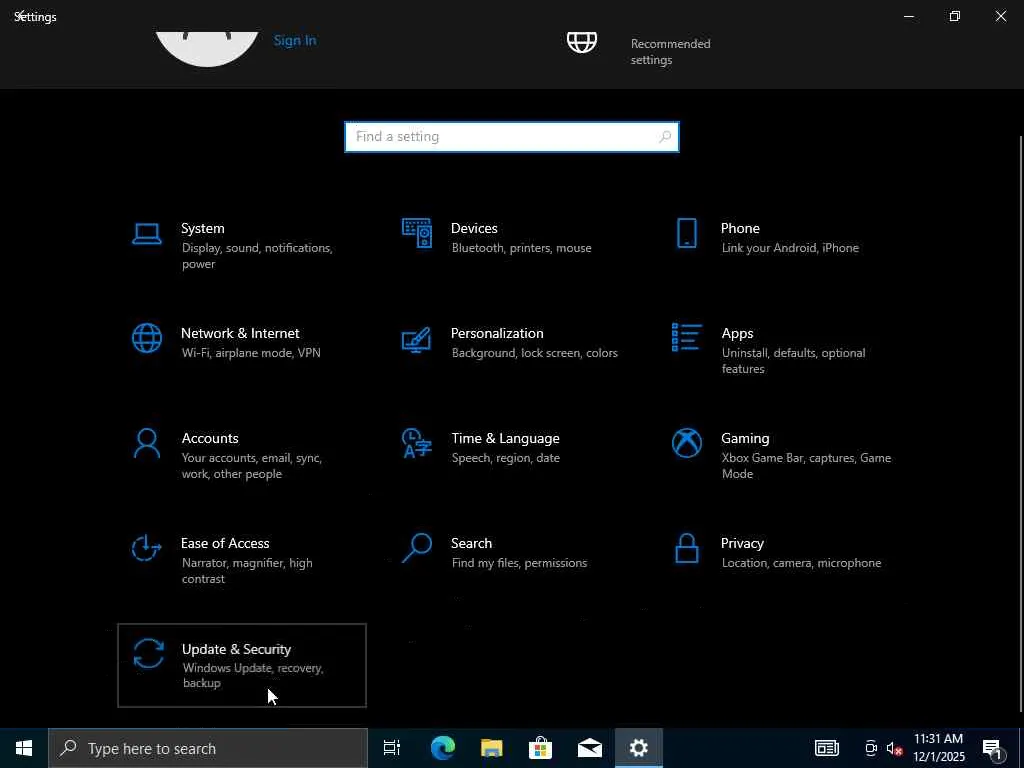Click the Sign In link
Viewport: 1024px width, 768px height.
(x=295, y=40)
